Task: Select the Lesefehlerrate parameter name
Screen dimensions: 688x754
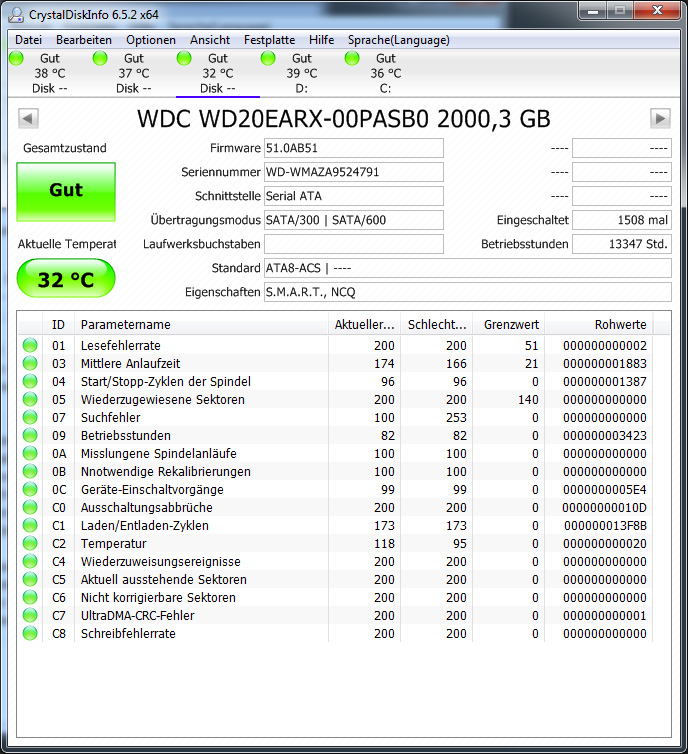Action: (121, 345)
